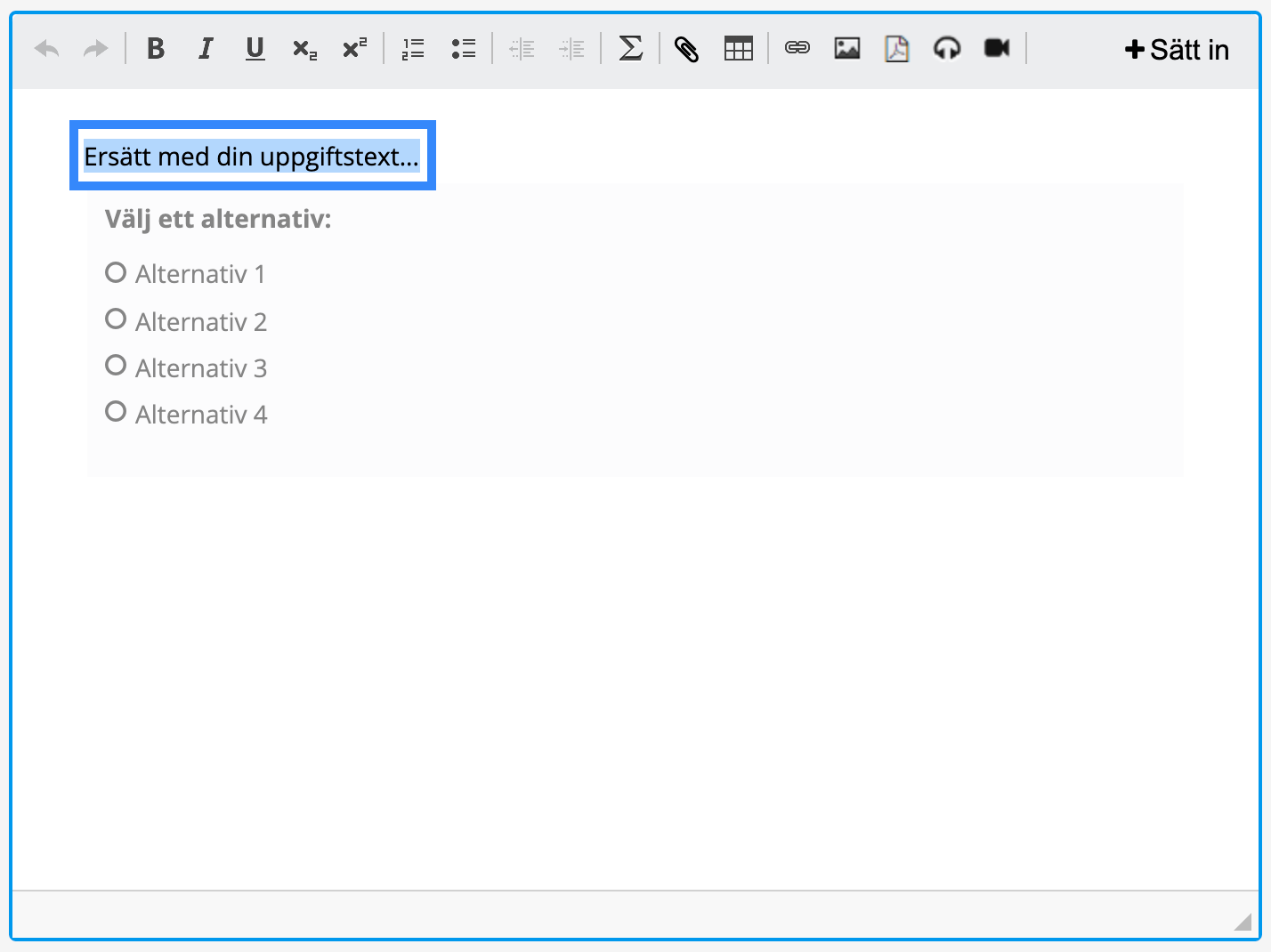
Task: Toggle italic formatting
Action: (206, 49)
